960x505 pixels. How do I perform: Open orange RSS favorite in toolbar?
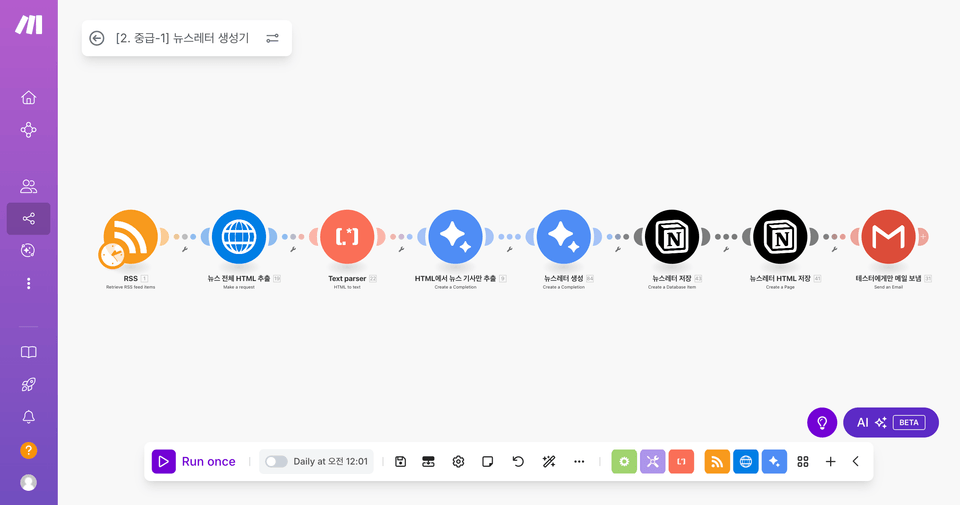pos(717,462)
